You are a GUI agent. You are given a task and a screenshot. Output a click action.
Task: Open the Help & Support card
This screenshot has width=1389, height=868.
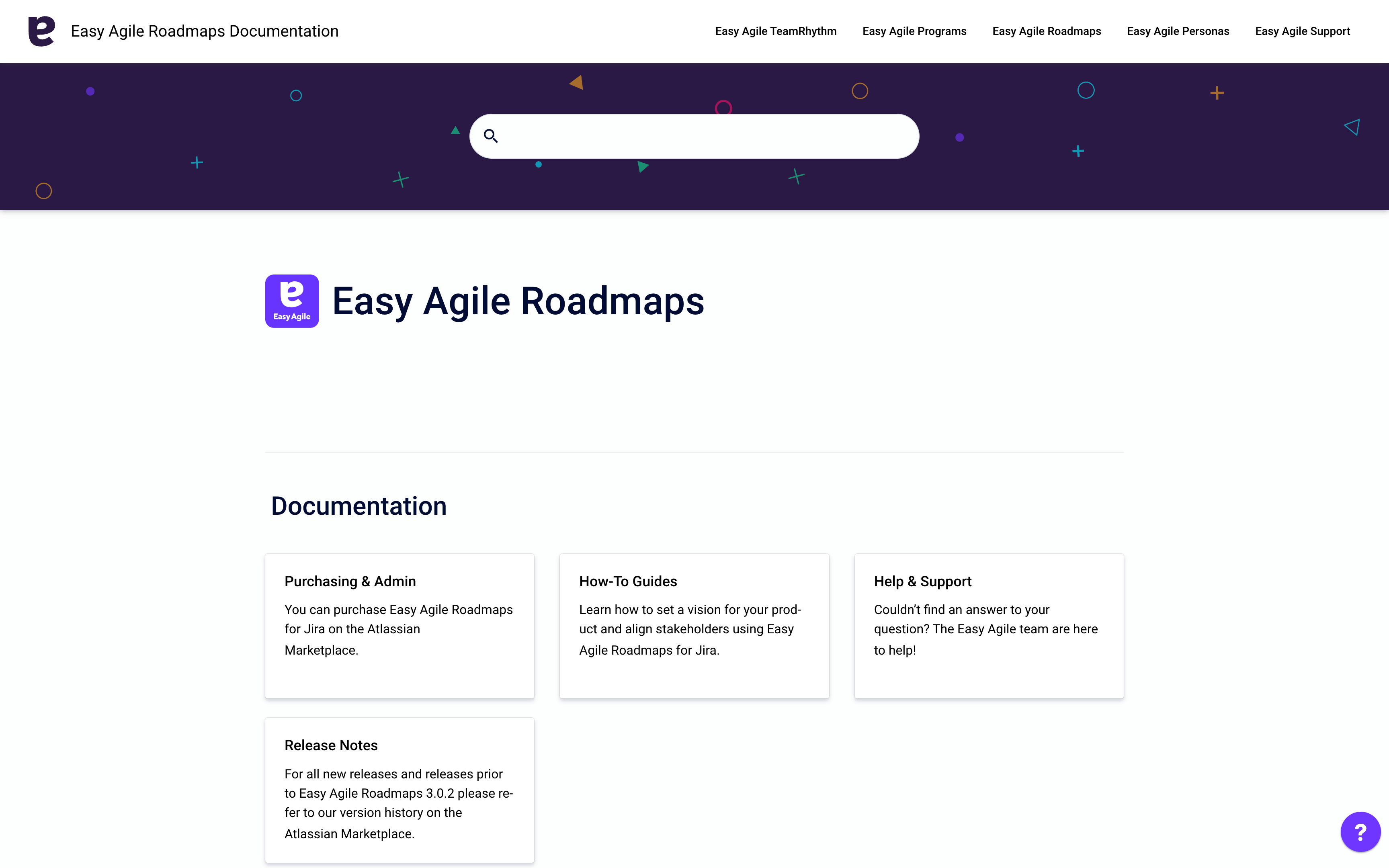pyautogui.click(x=989, y=626)
